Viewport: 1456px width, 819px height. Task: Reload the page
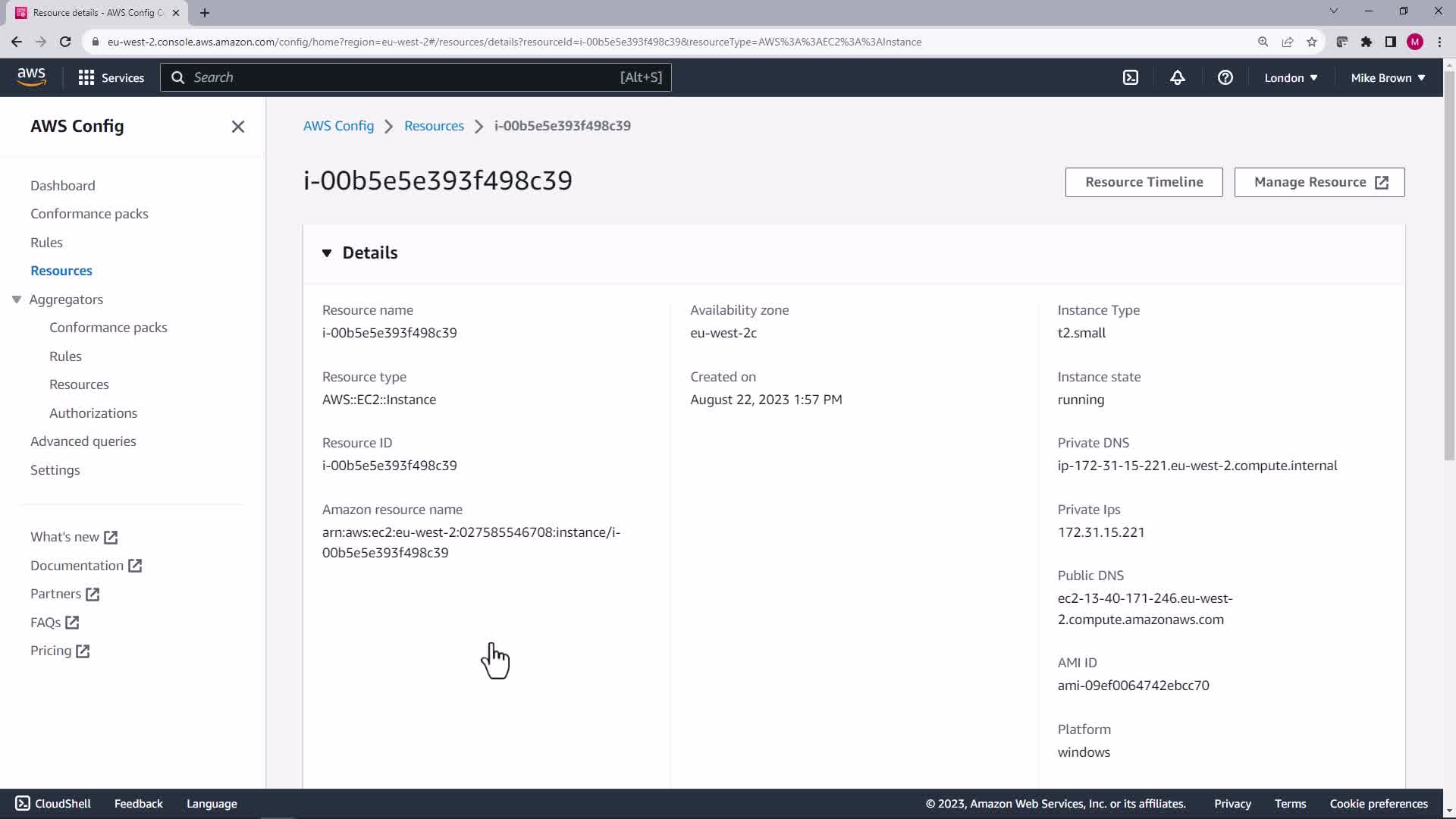[x=65, y=42]
